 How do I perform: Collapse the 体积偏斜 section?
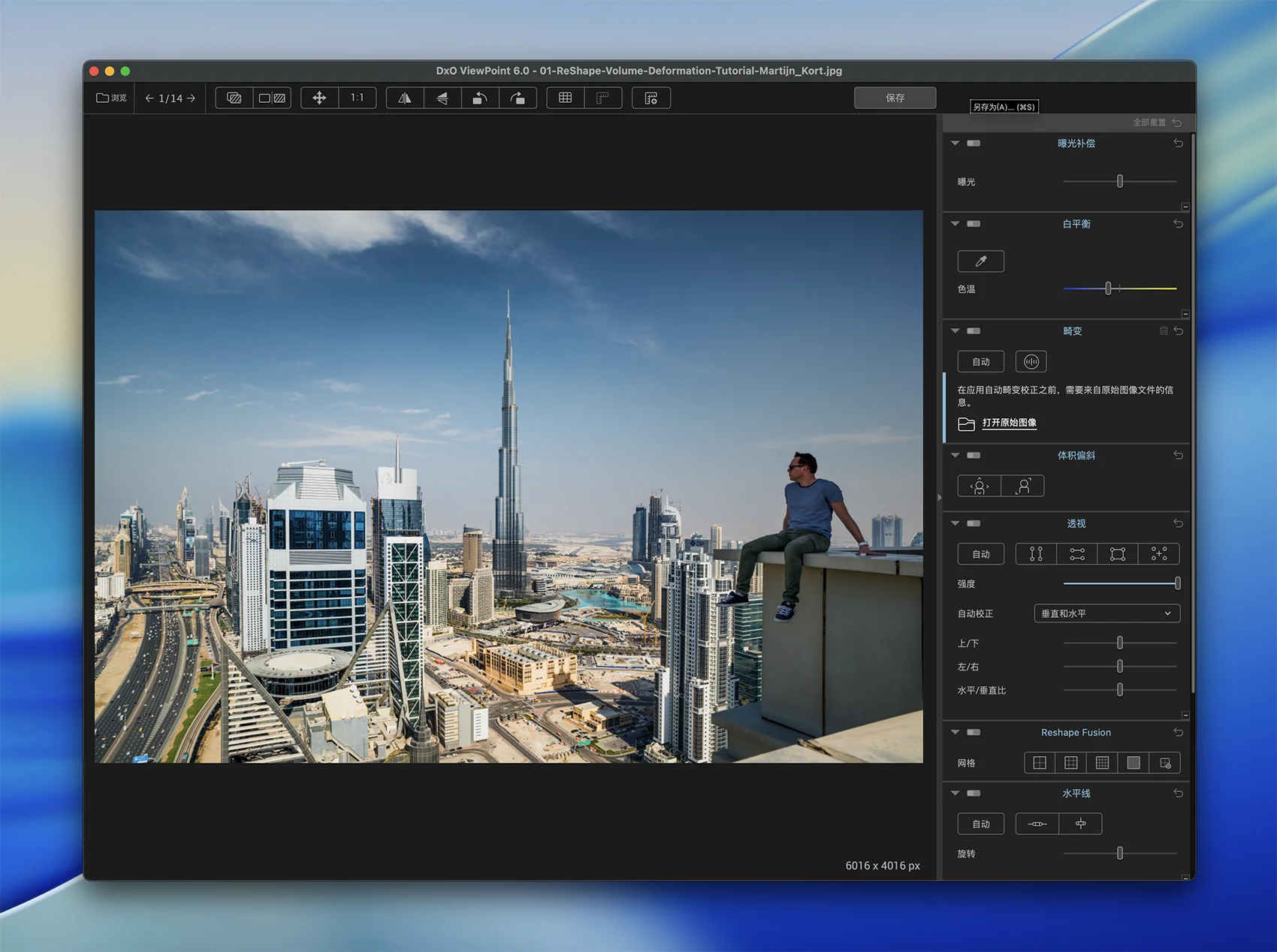(955, 456)
